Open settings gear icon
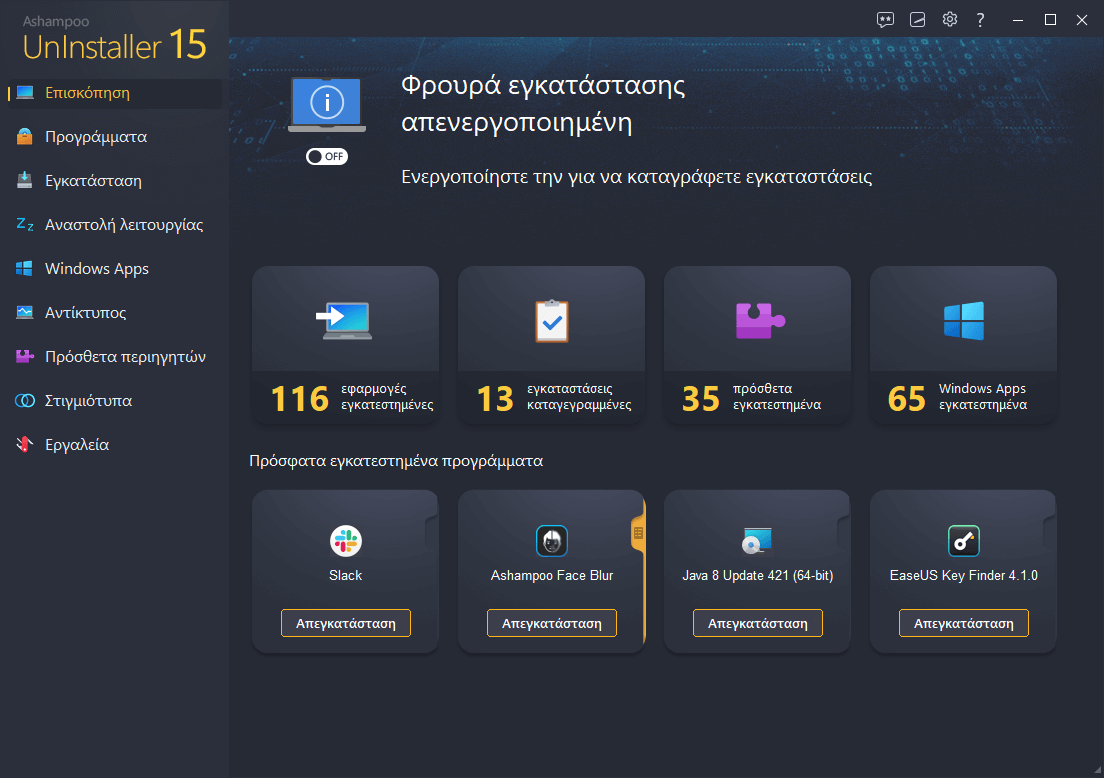Screen dimensions: 1104x778 click(x=950, y=20)
